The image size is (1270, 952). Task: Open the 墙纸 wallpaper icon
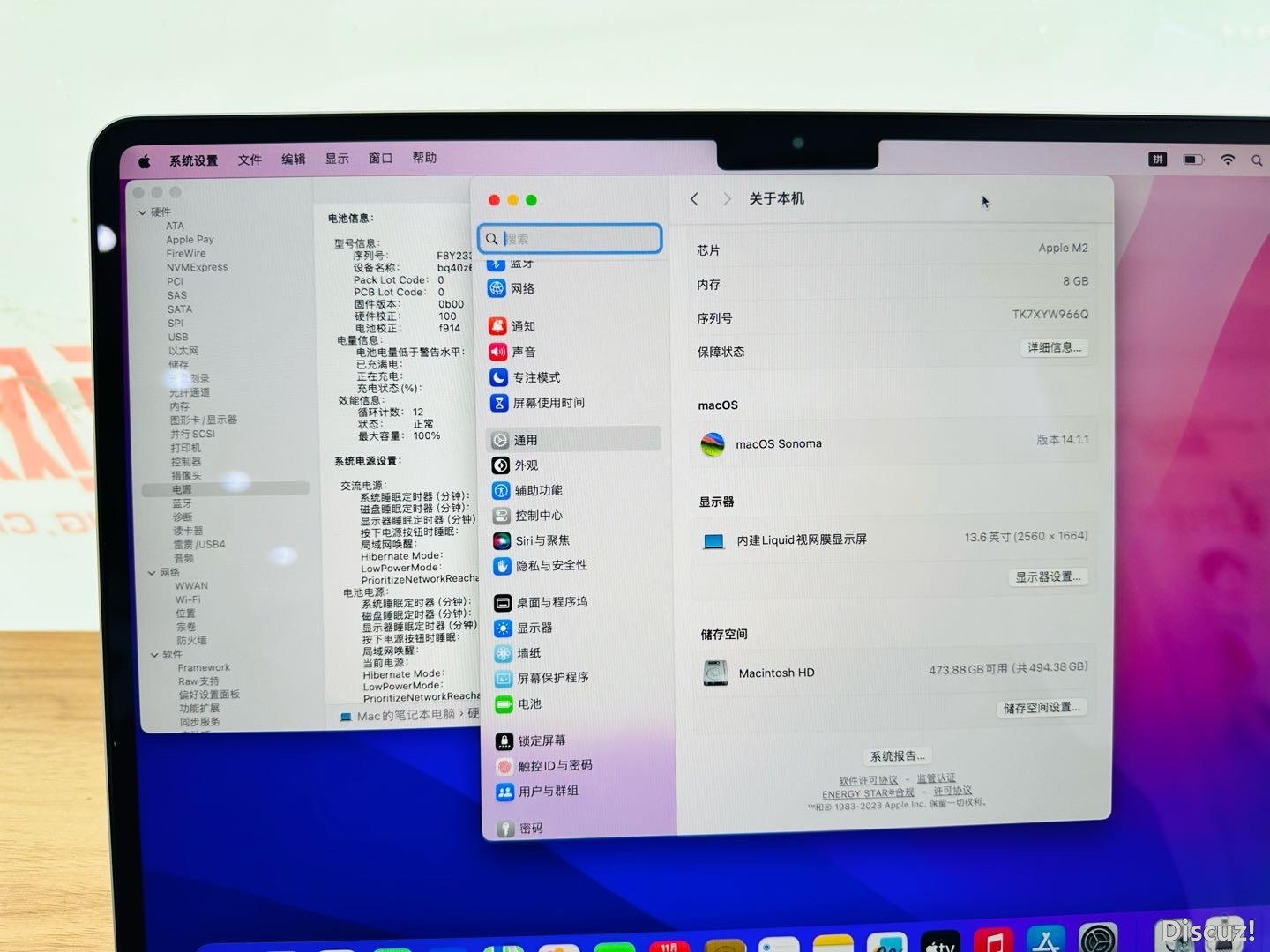click(x=504, y=653)
